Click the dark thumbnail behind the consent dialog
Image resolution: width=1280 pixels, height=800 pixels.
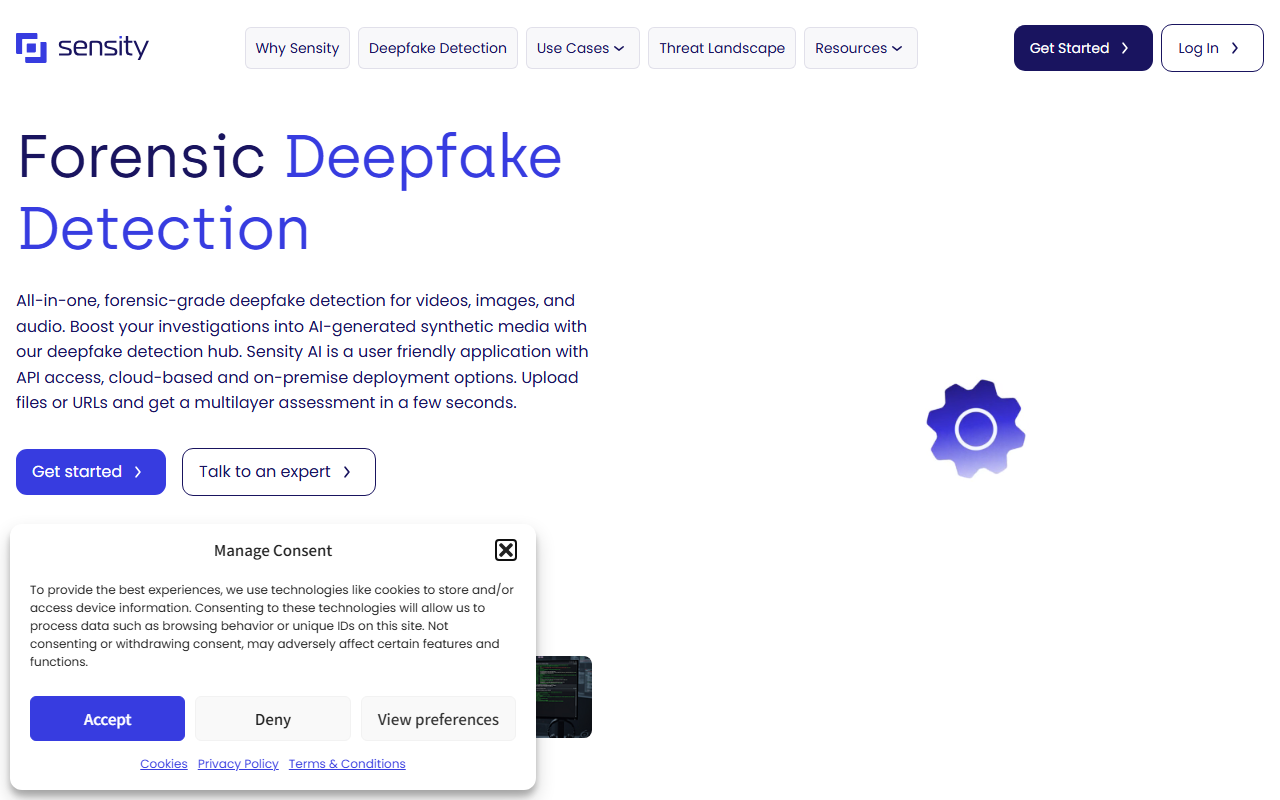point(564,697)
